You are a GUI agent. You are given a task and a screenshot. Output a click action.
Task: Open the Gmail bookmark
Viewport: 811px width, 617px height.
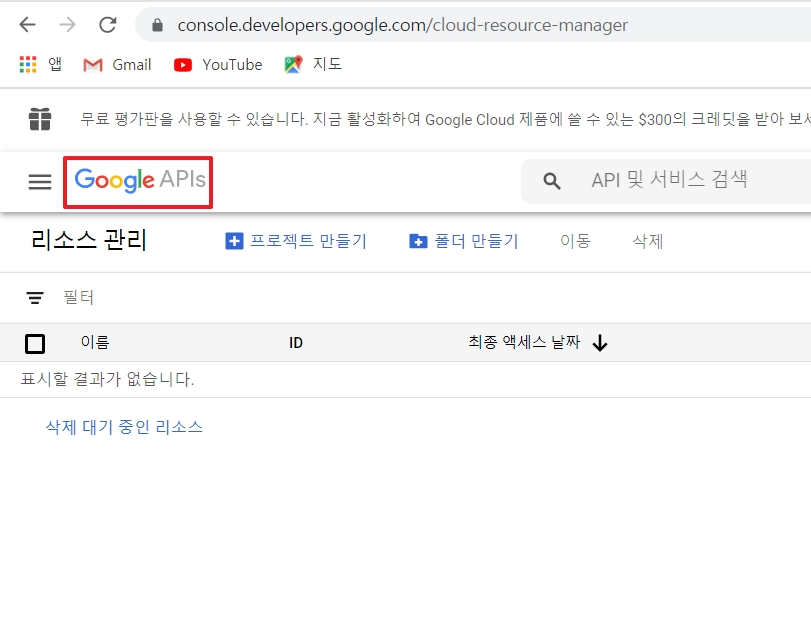click(117, 65)
